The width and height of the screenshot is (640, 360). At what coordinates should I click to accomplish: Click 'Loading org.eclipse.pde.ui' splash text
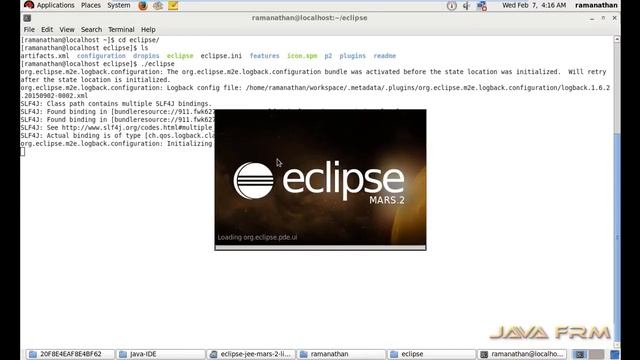(x=258, y=237)
